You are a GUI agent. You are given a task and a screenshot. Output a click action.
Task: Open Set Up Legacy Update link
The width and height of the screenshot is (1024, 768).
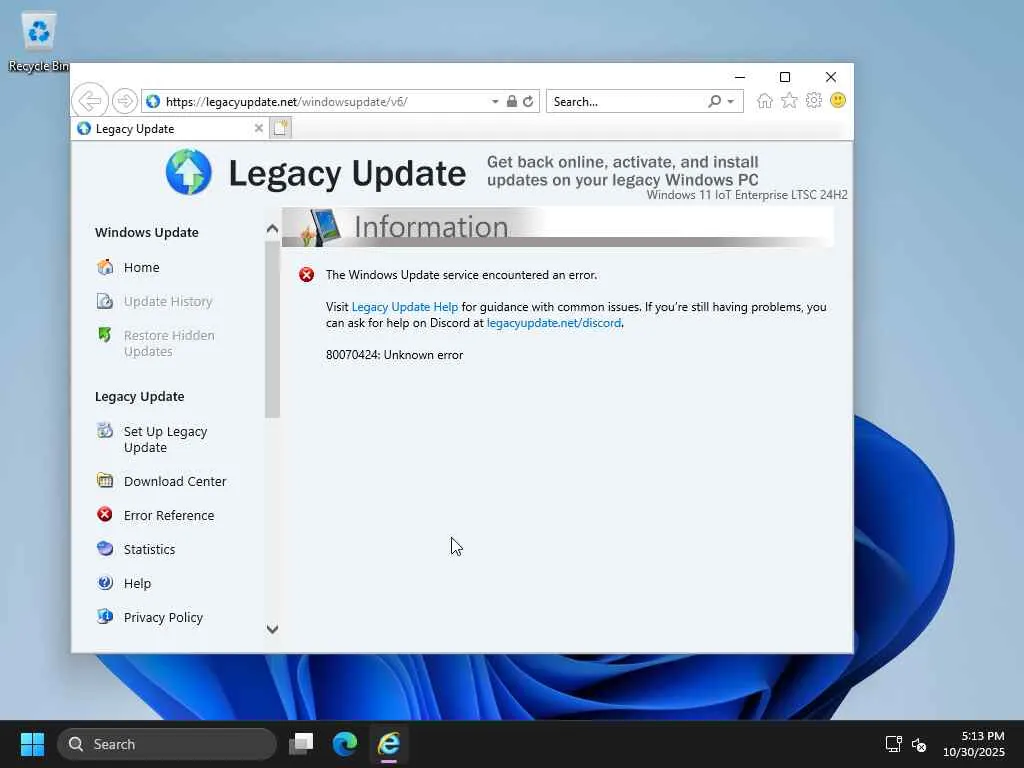point(165,439)
